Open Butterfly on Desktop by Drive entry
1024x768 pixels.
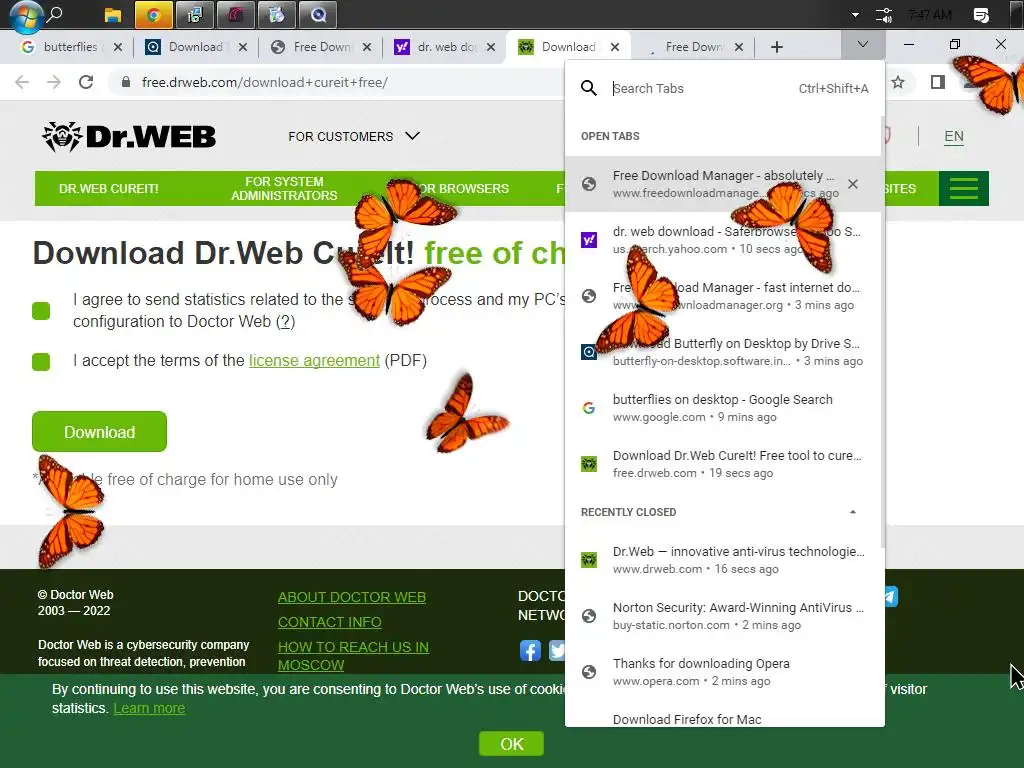(722, 352)
